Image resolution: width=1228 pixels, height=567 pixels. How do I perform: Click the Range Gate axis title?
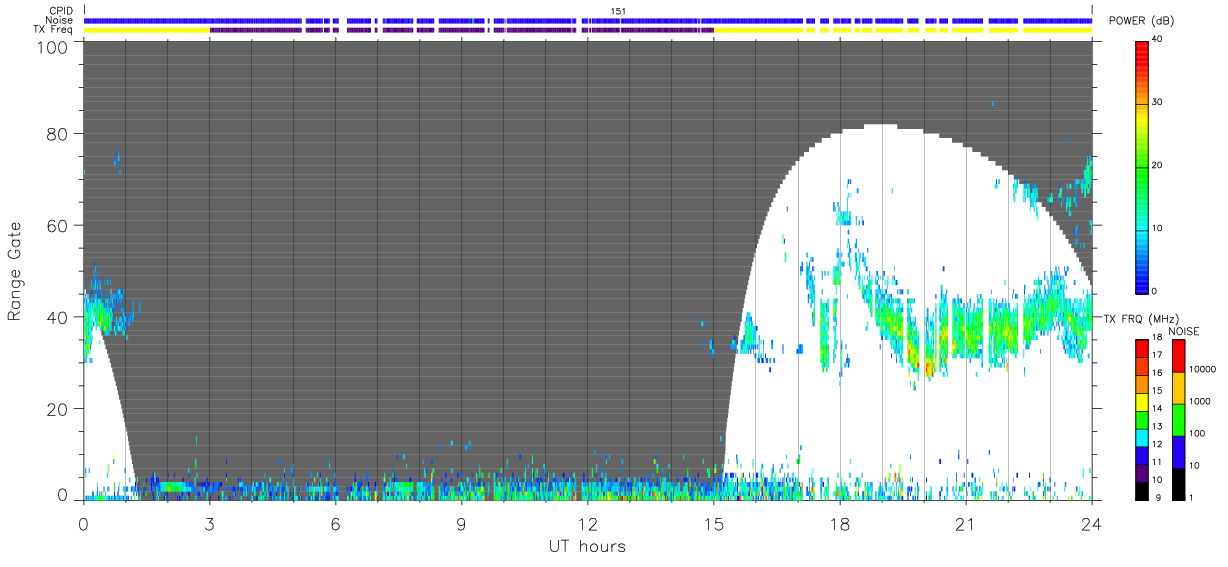(15, 270)
